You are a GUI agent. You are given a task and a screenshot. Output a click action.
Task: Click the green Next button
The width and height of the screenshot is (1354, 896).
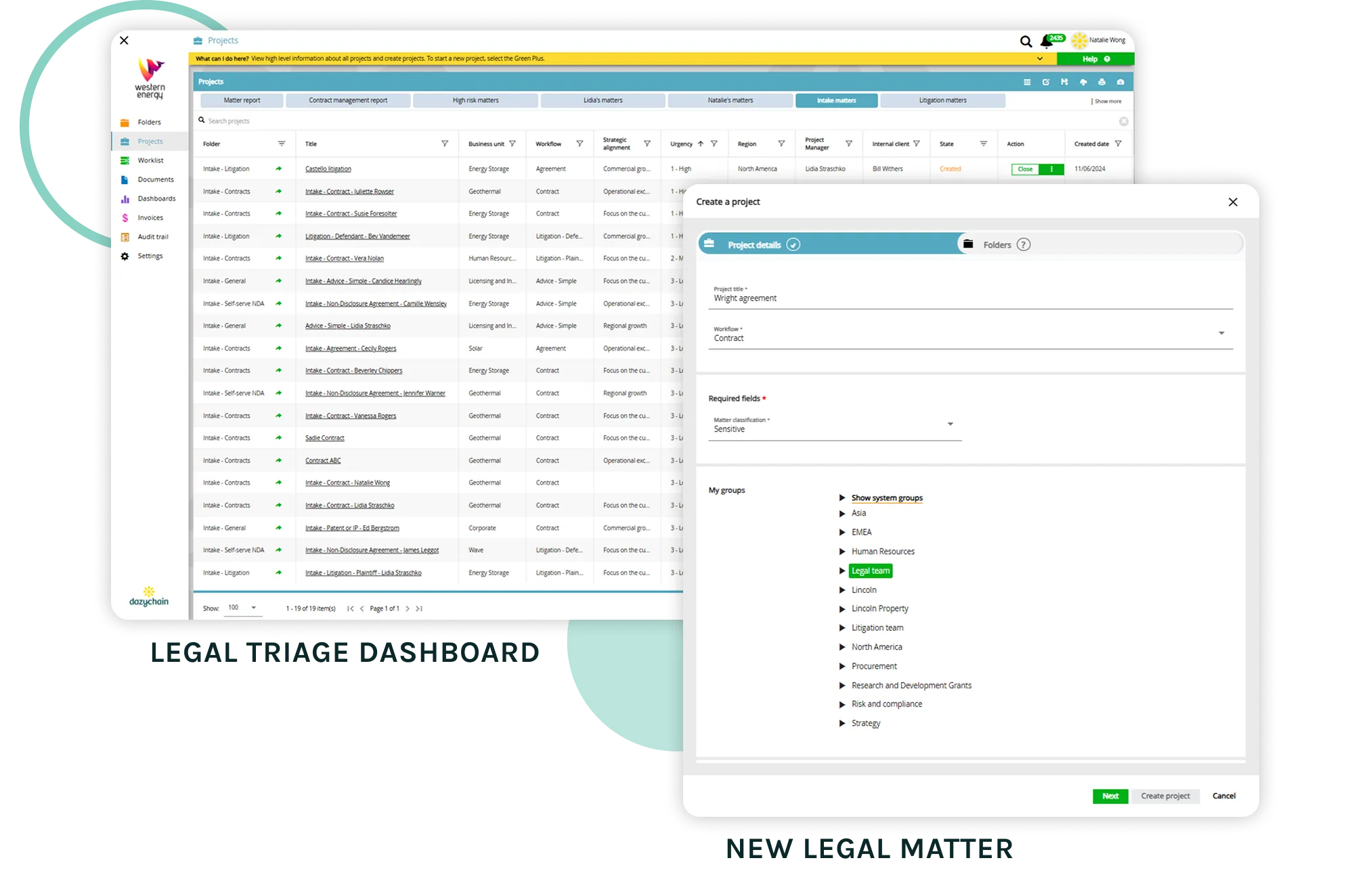pyautogui.click(x=1110, y=797)
